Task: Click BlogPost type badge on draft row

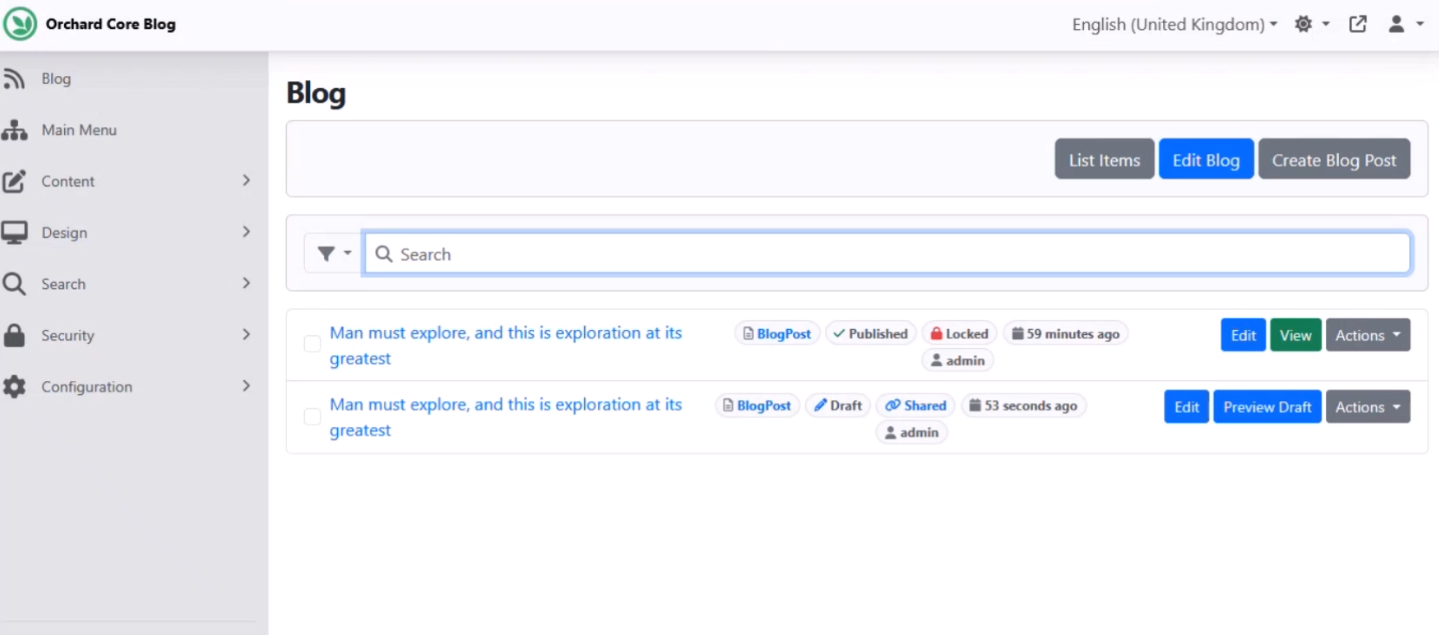Action: point(757,406)
